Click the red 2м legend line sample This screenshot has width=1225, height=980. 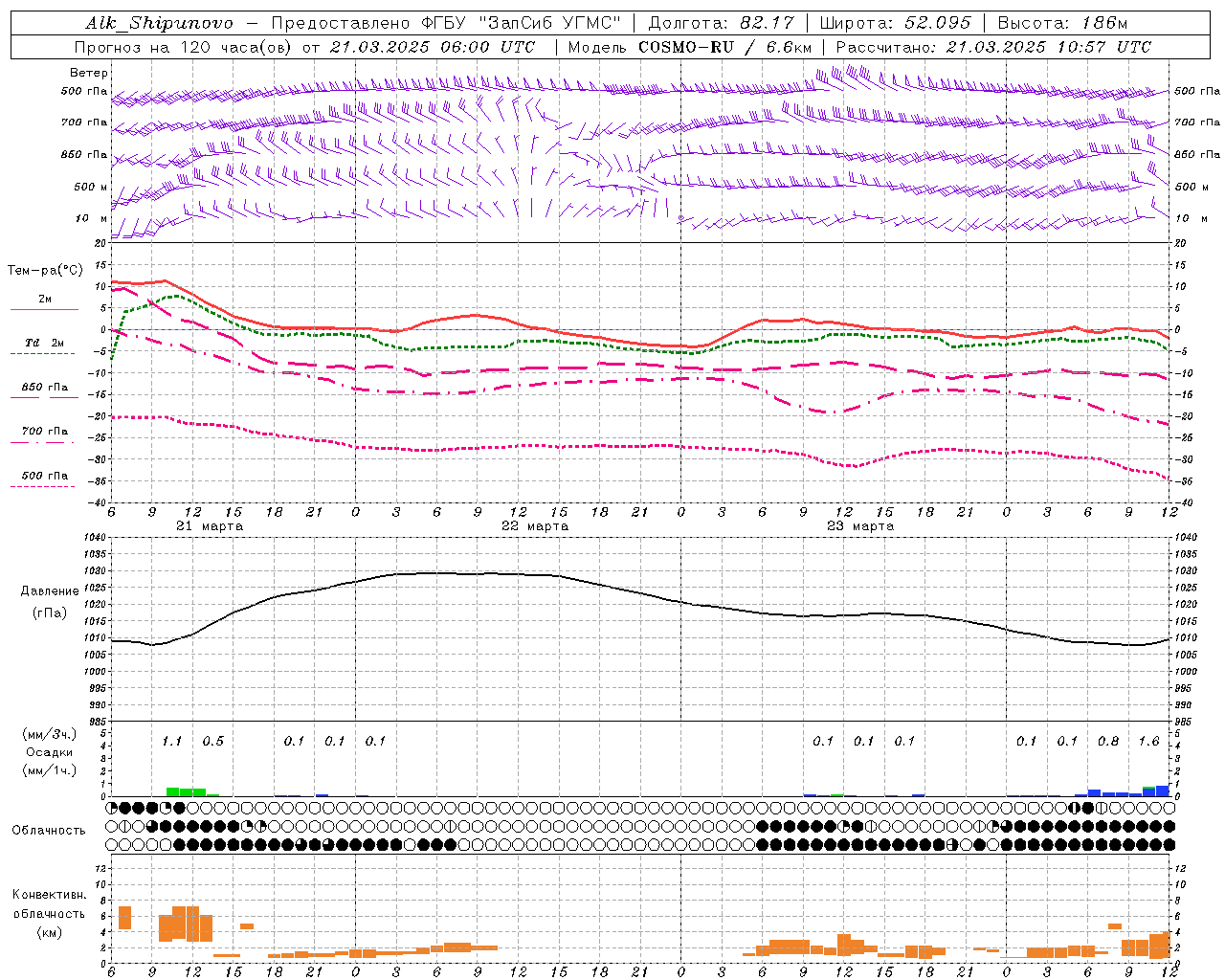pos(44,310)
